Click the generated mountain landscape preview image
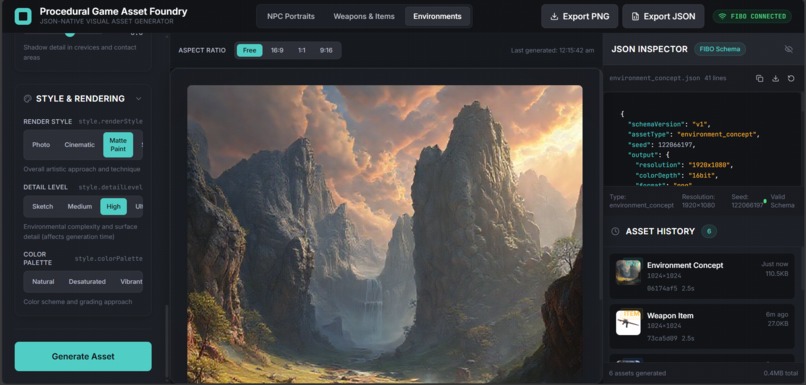 pos(384,234)
